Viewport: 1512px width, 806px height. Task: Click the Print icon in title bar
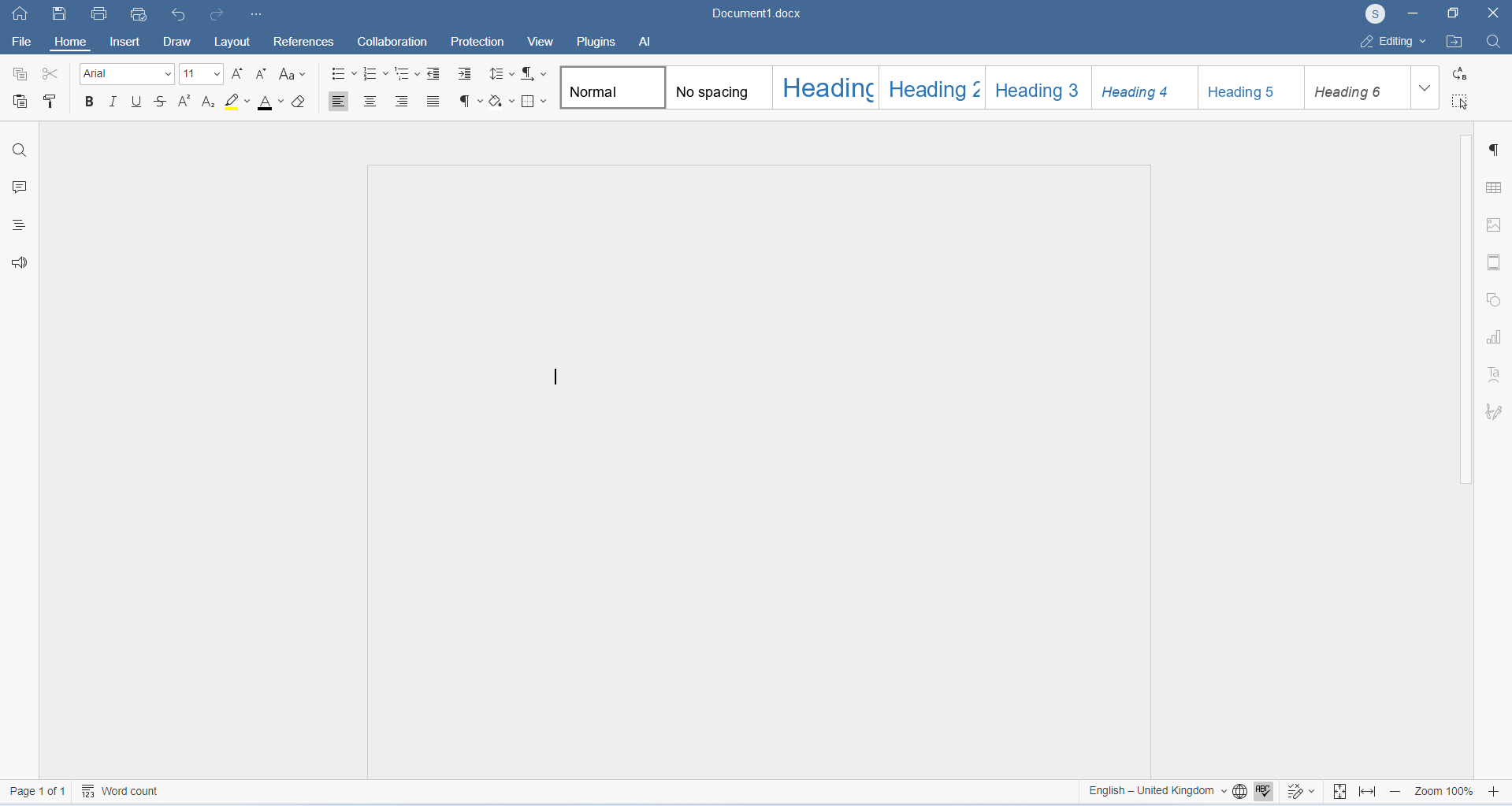coord(99,13)
